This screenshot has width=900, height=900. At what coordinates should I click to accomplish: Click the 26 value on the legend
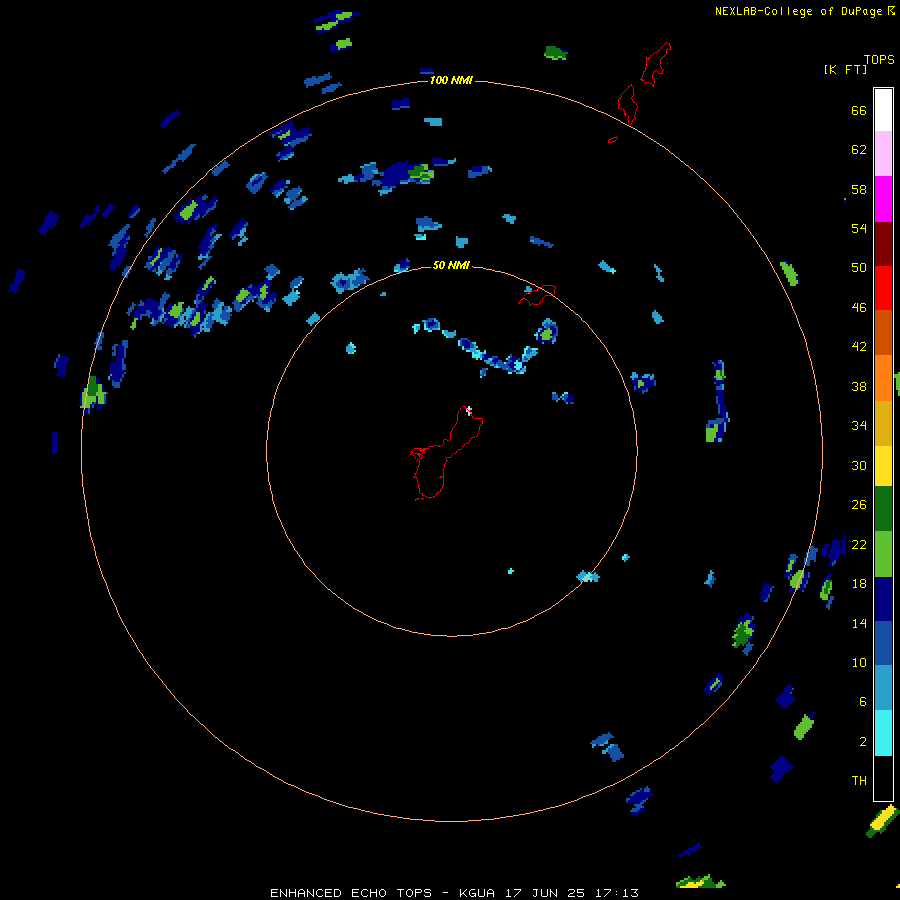coord(859,505)
